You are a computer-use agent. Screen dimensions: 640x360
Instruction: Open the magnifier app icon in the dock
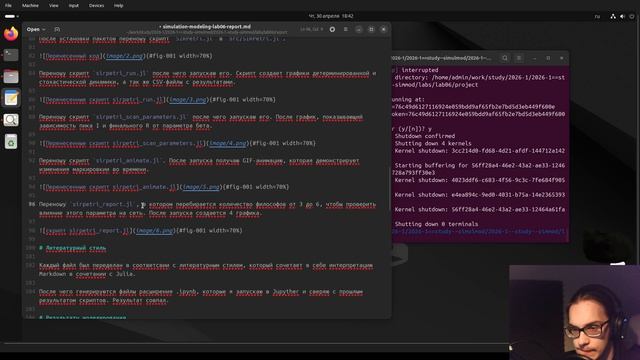(11, 120)
